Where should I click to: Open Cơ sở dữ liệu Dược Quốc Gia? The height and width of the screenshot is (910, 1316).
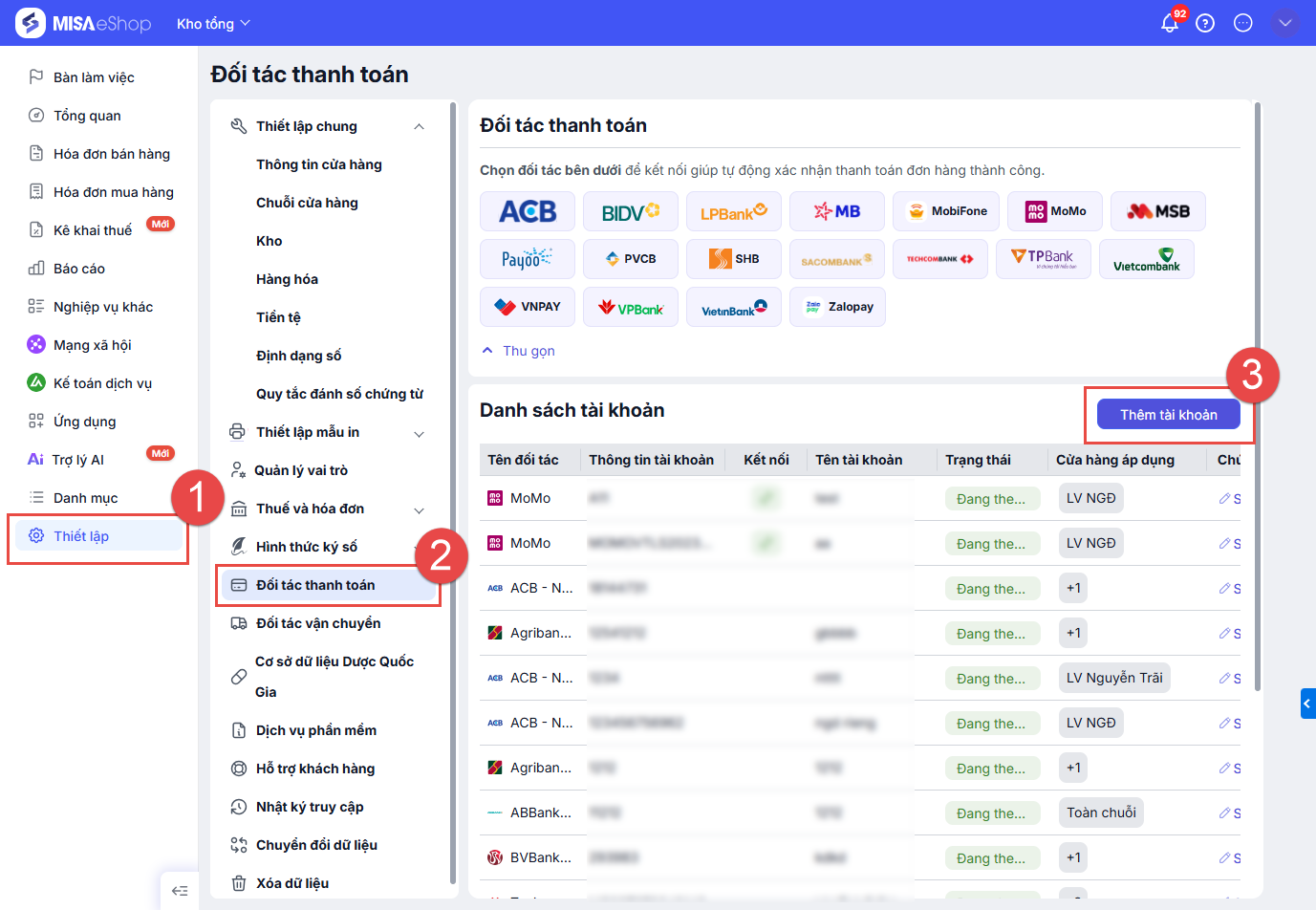334,677
